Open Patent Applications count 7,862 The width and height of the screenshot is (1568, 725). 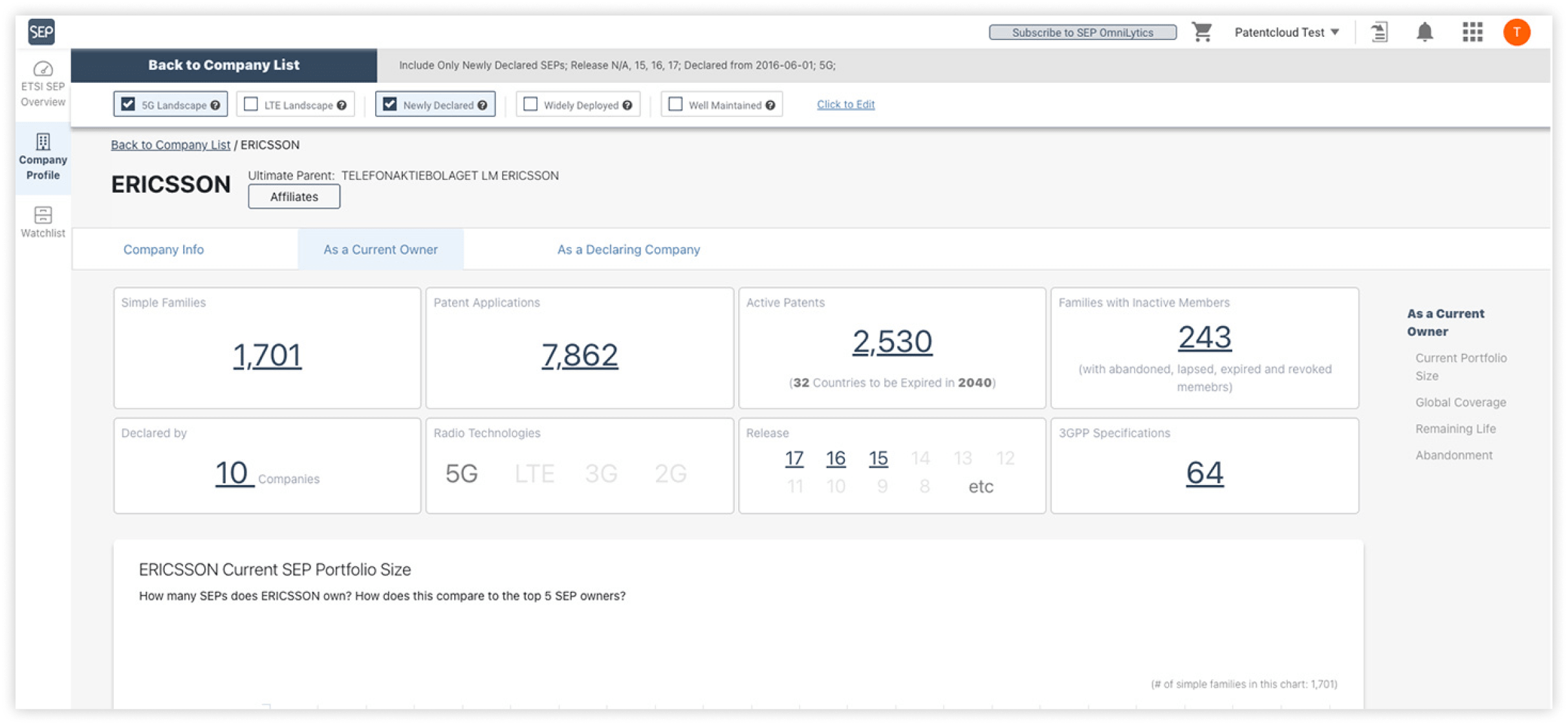580,355
